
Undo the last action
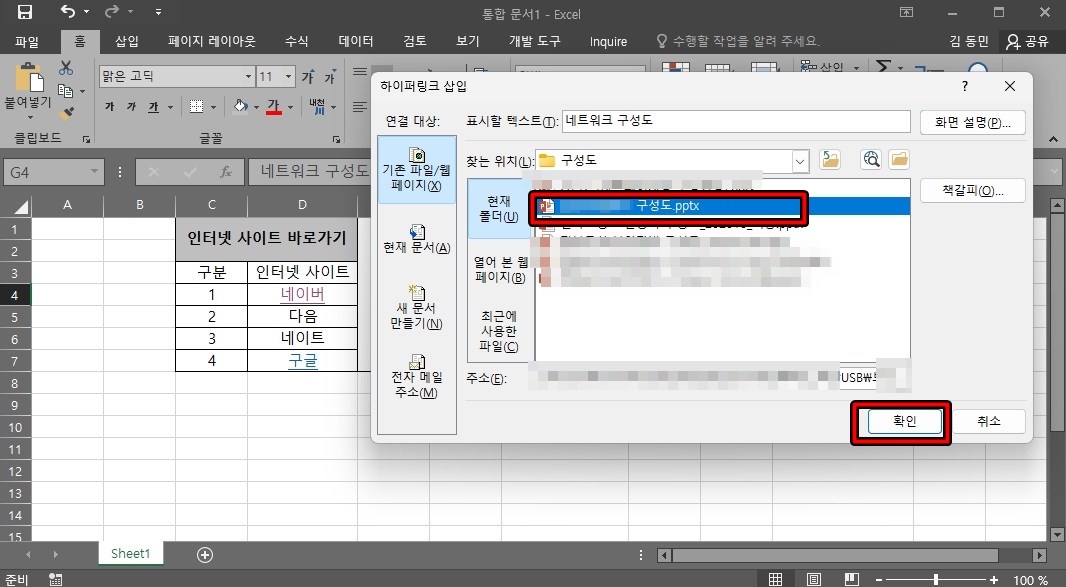pyautogui.click(x=68, y=12)
